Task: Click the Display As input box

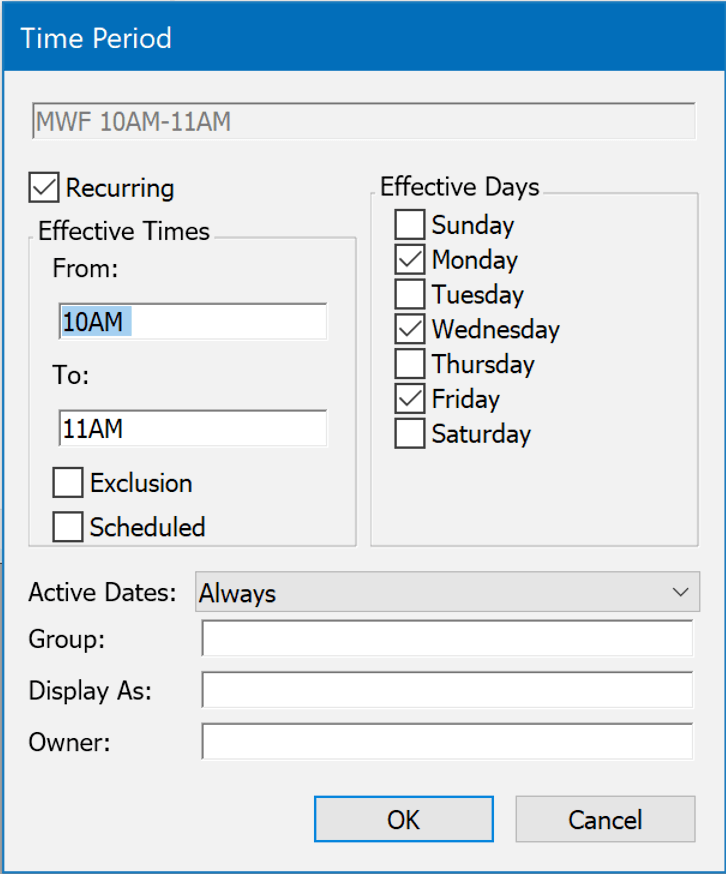Action: click(x=447, y=690)
